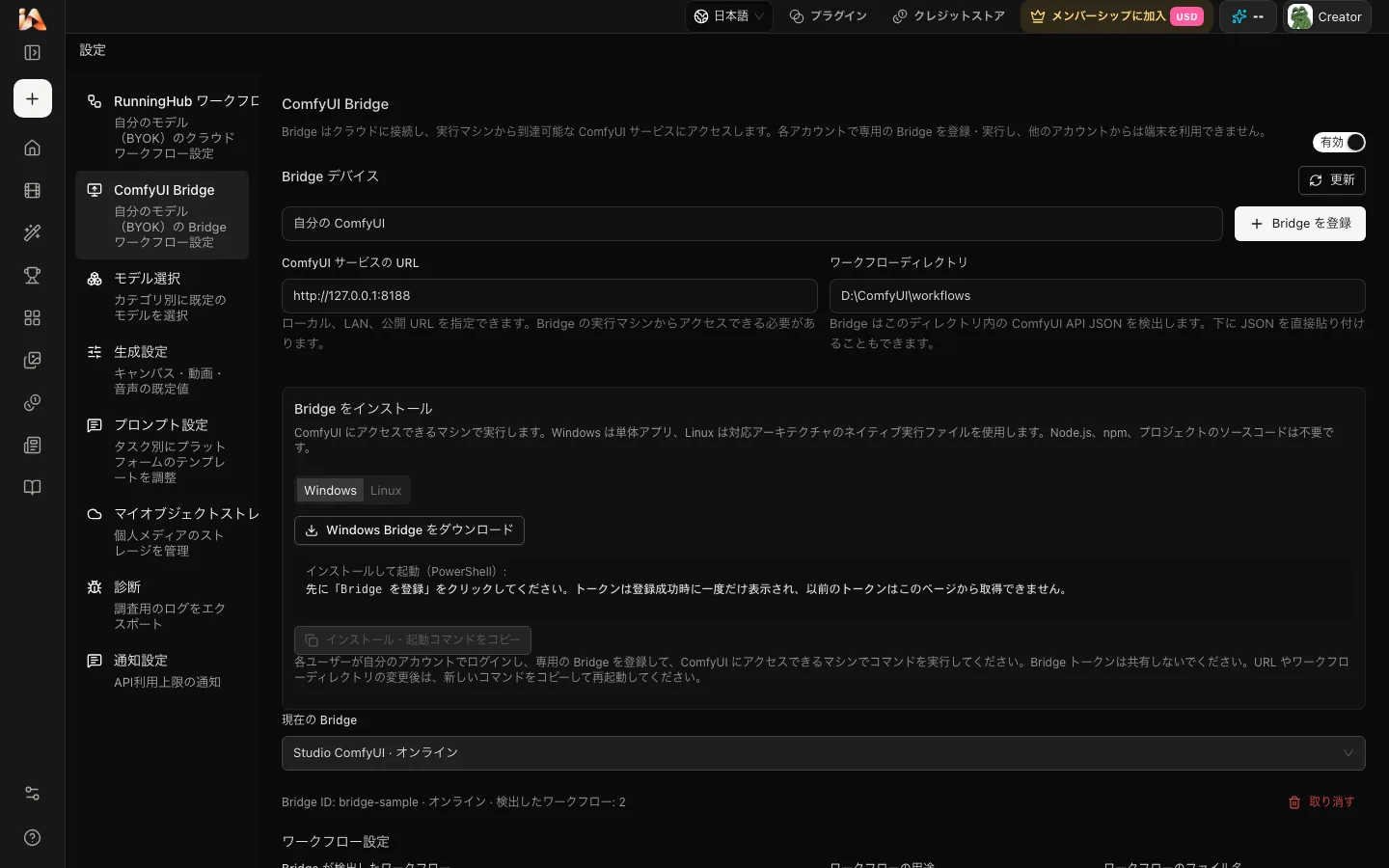The width and height of the screenshot is (1389, 868).
Task: Open 通知設定 settings section
Action: (162, 670)
